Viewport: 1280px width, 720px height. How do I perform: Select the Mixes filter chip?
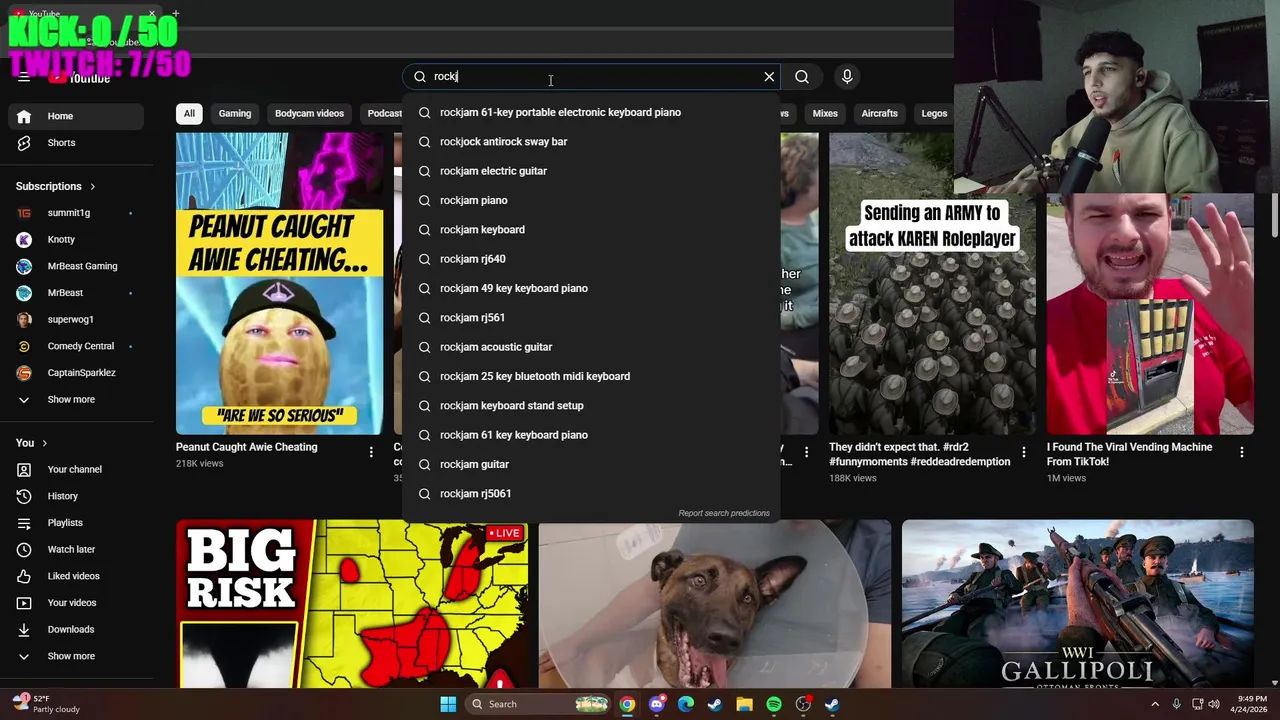tap(825, 113)
